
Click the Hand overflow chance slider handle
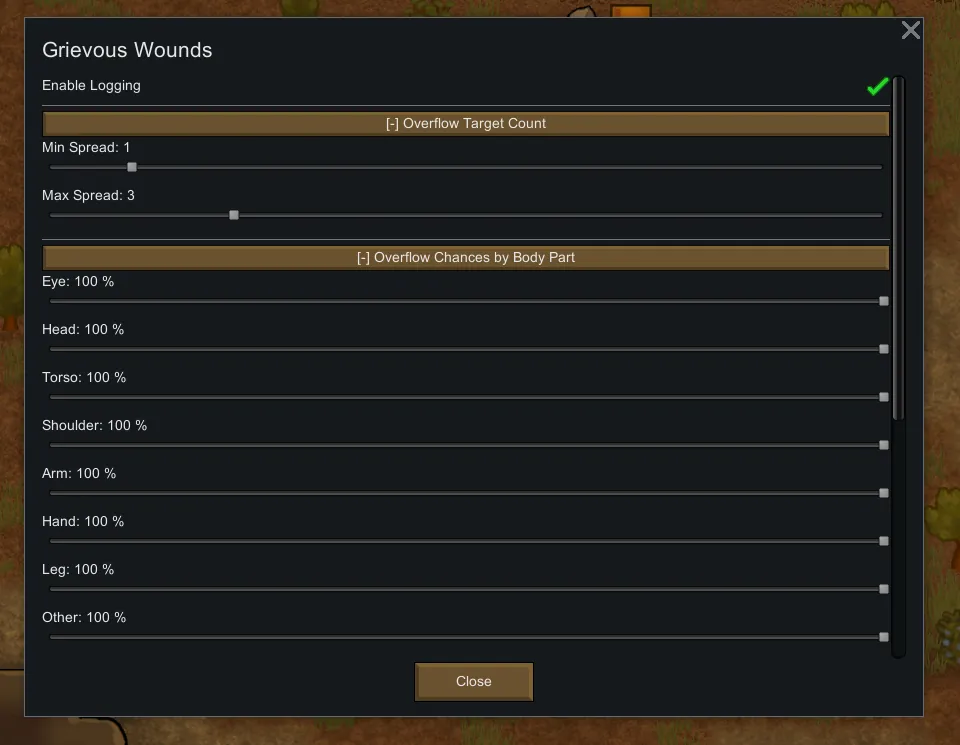click(x=884, y=541)
